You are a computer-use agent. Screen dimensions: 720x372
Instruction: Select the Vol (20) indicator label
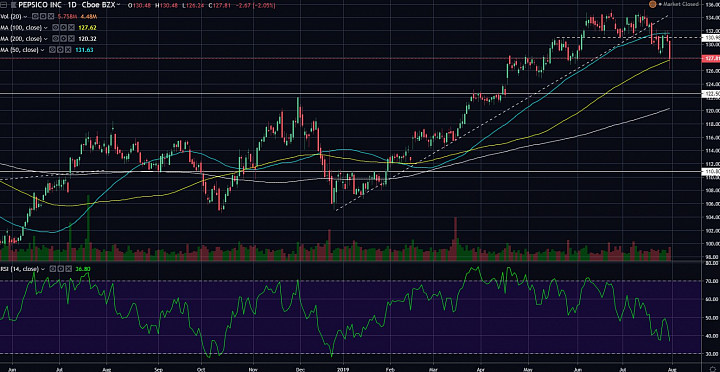pyautogui.click(x=11, y=17)
